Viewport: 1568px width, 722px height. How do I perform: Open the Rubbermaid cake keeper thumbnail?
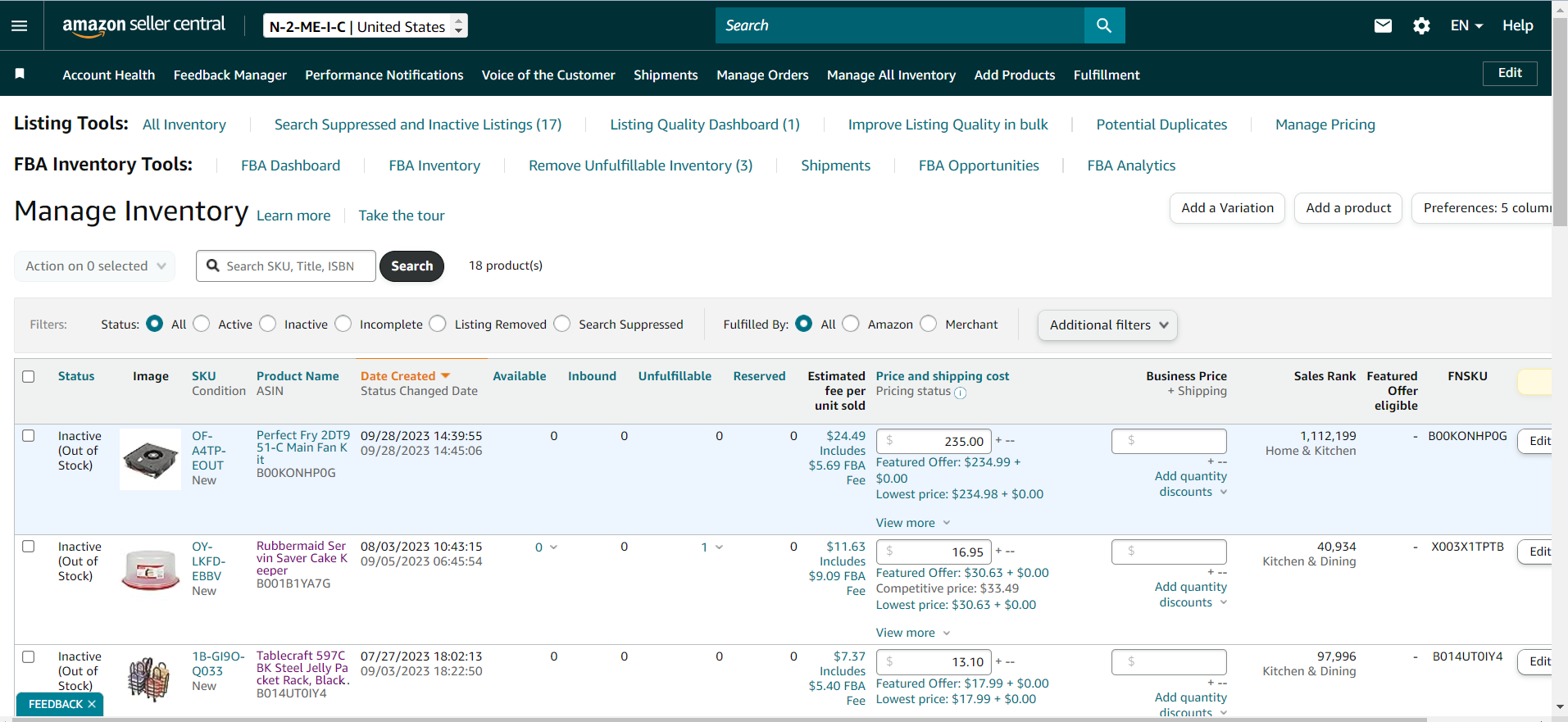[x=150, y=570]
